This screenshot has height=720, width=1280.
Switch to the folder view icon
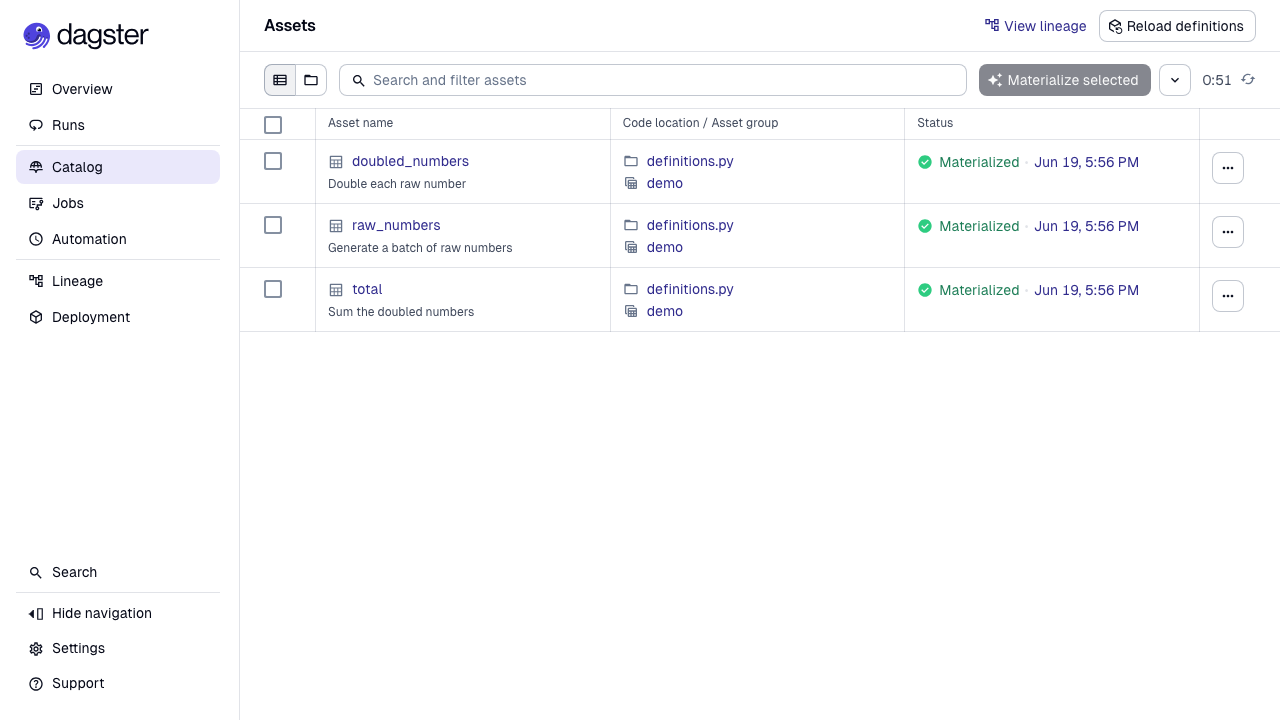click(311, 80)
